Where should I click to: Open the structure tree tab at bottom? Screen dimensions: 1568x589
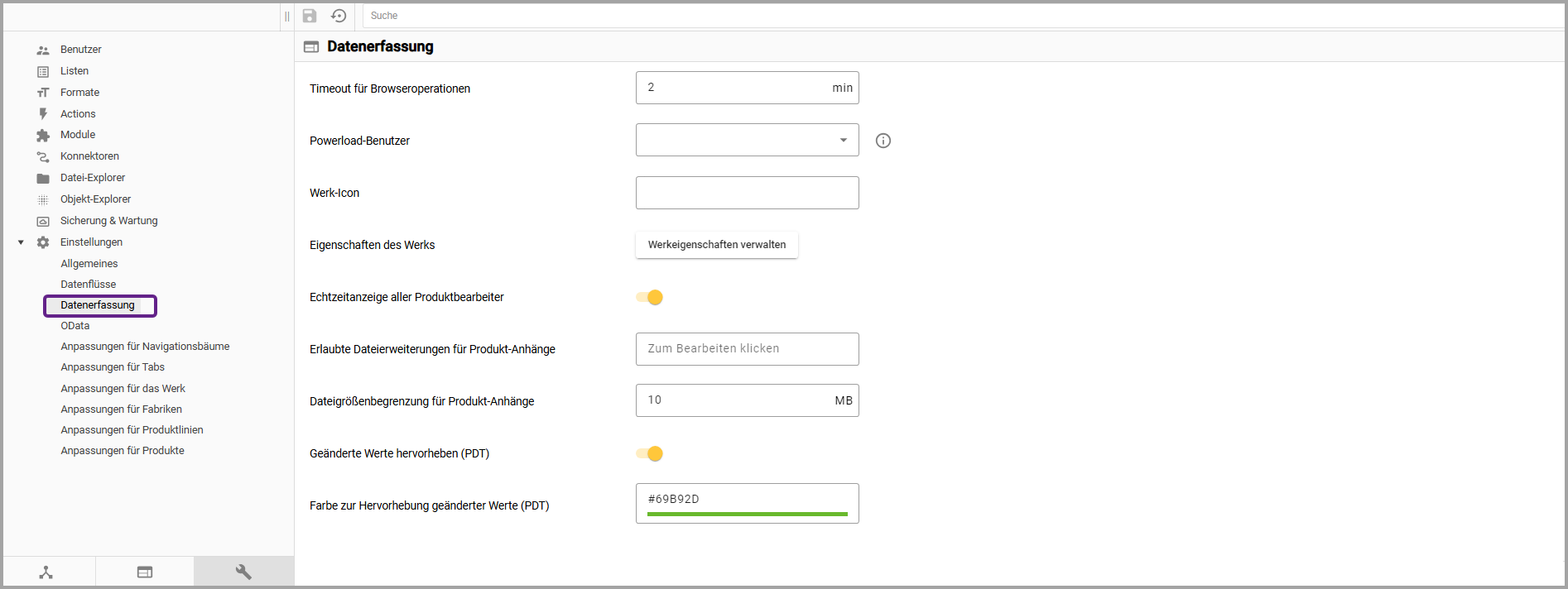point(46,572)
